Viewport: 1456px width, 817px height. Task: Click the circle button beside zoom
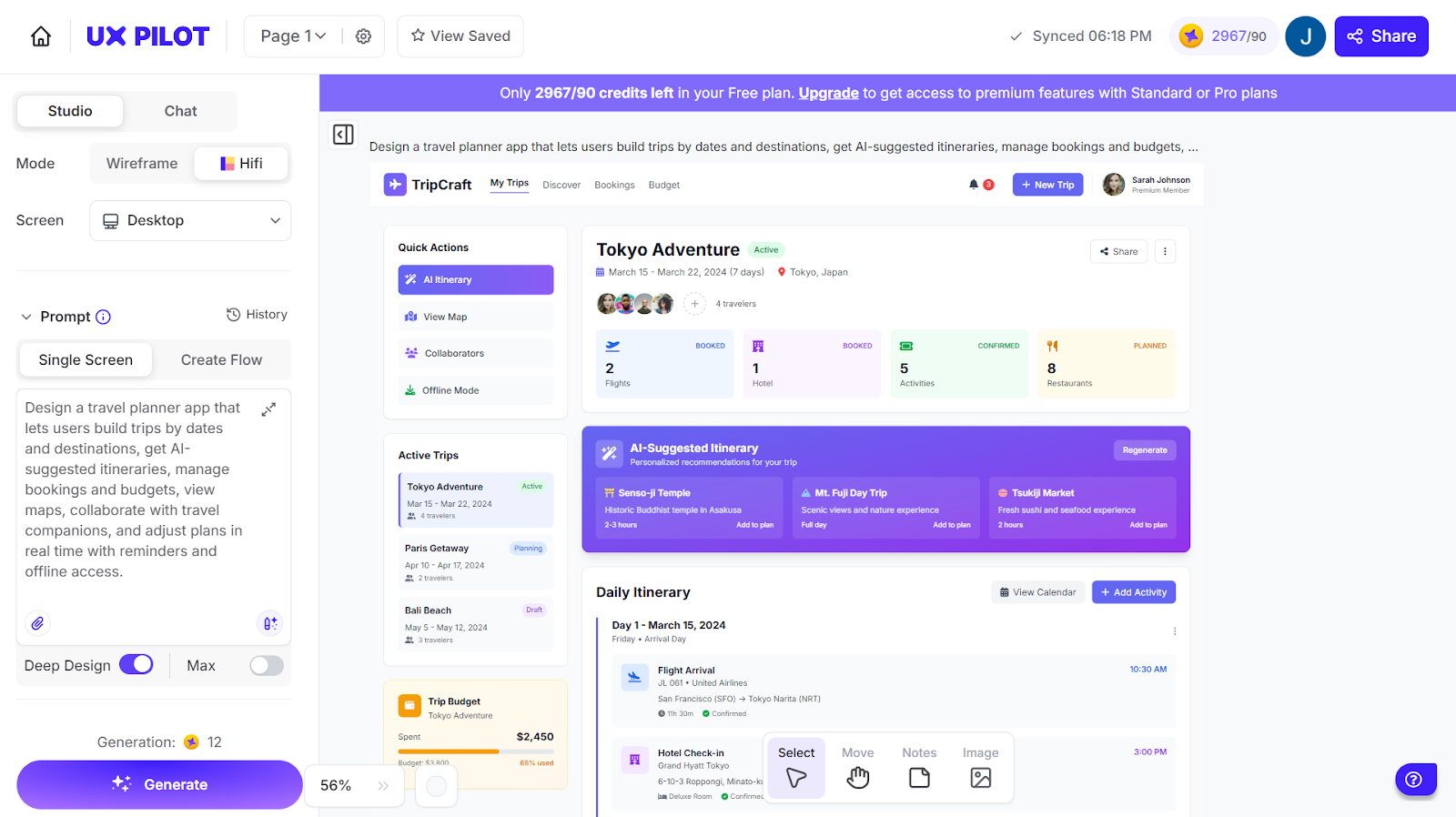[437, 786]
